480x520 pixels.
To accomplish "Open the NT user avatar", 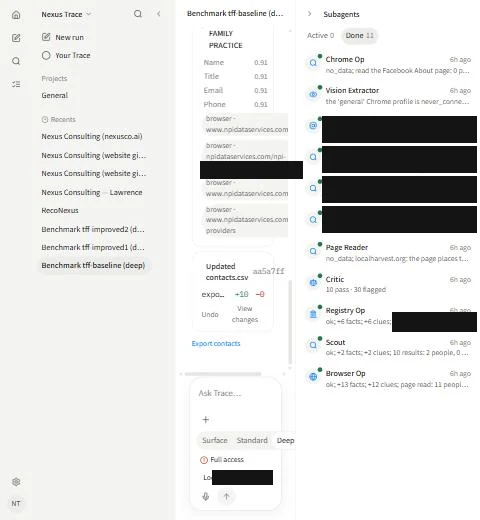I will coord(16,503).
